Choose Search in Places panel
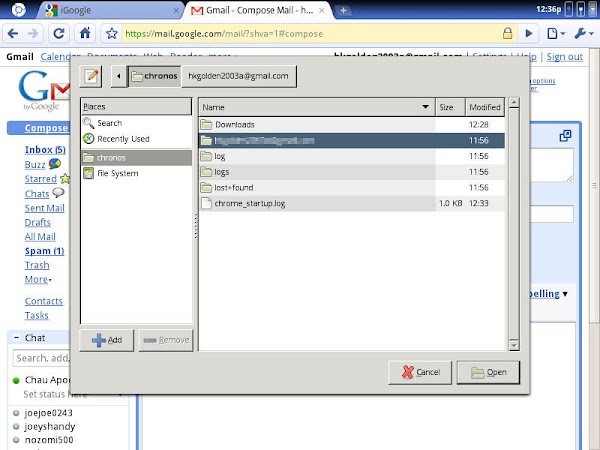 pos(136,123)
